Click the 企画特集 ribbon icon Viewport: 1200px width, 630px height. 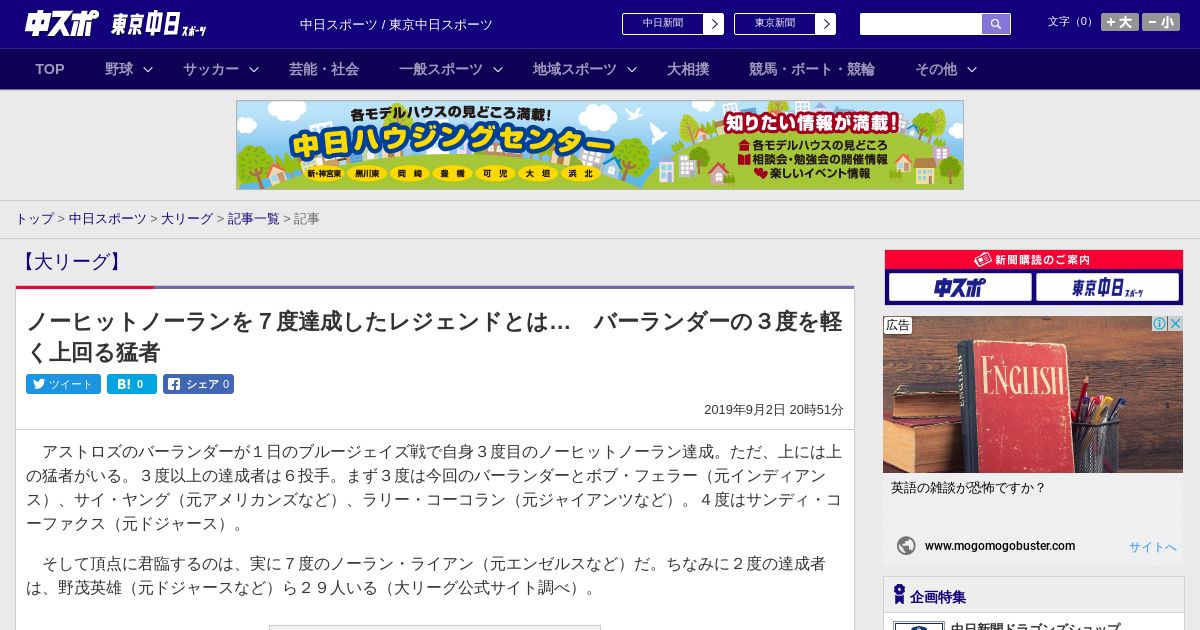(899, 595)
